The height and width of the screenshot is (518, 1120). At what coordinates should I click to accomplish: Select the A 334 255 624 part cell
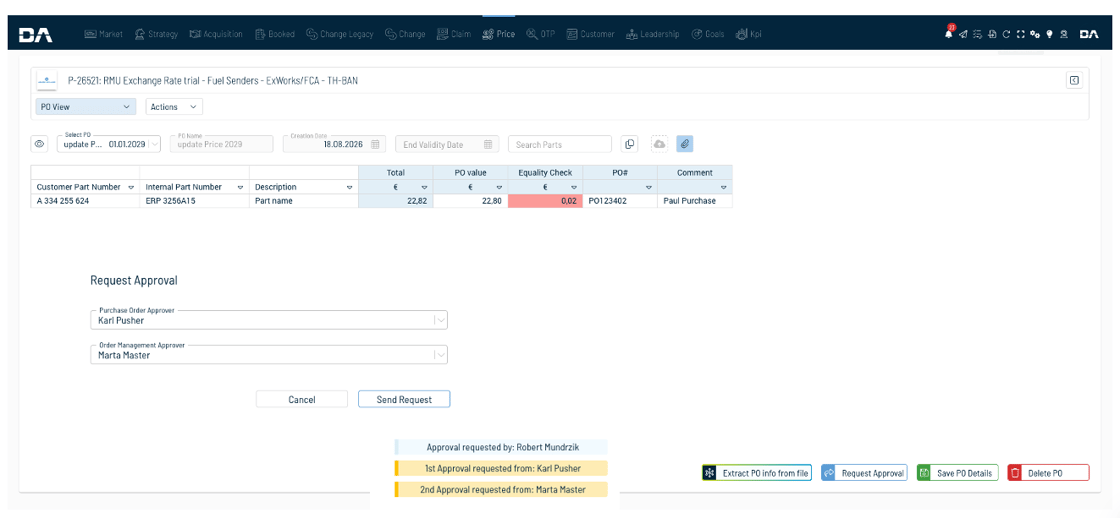click(x=86, y=201)
